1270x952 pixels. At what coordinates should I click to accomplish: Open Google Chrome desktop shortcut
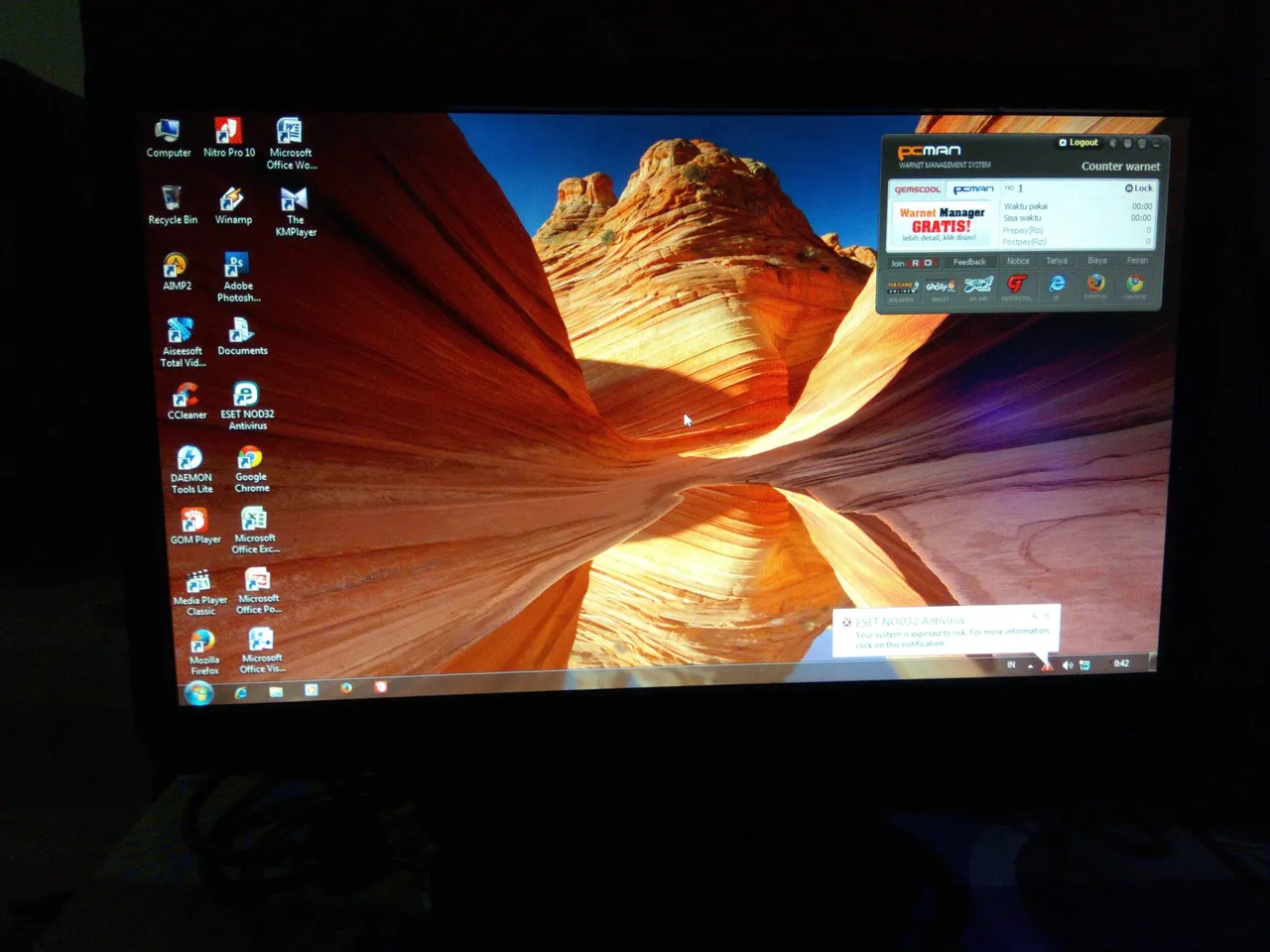(x=251, y=469)
